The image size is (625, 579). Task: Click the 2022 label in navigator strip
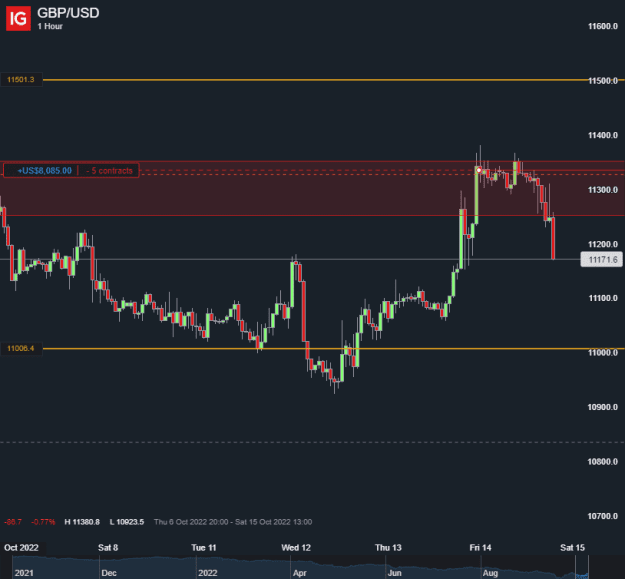point(208,573)
